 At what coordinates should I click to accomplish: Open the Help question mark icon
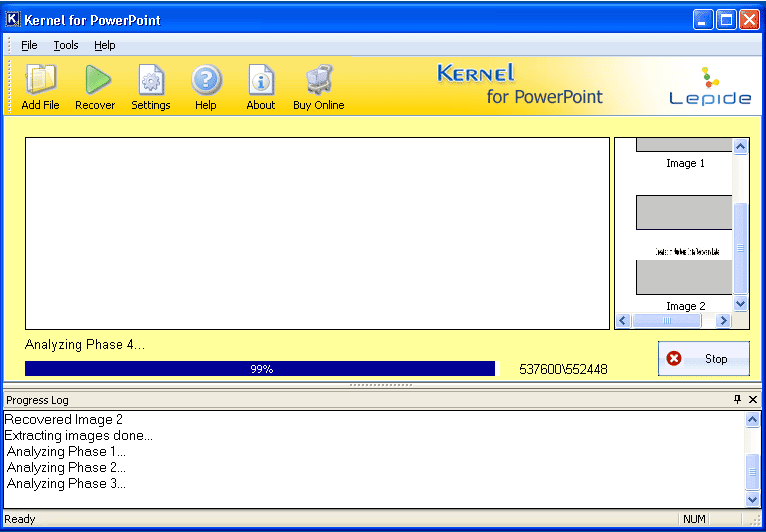(x=206, y=80)
